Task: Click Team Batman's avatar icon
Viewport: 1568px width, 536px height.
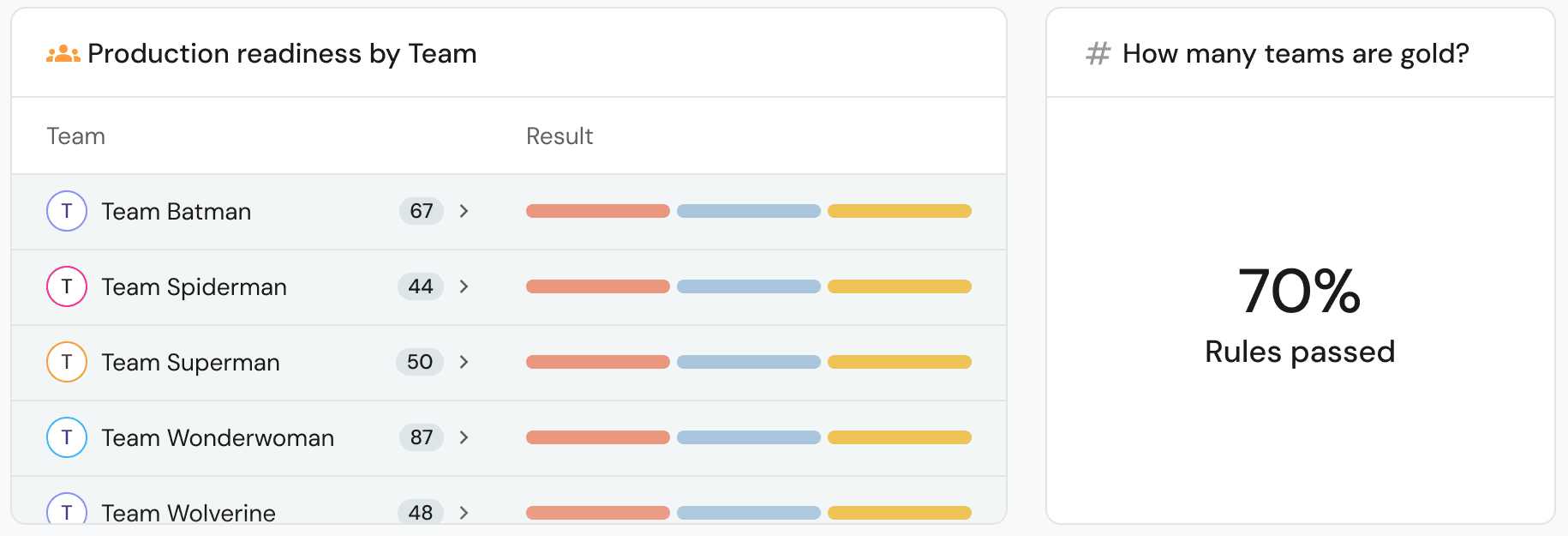Action: click(67, 211)
